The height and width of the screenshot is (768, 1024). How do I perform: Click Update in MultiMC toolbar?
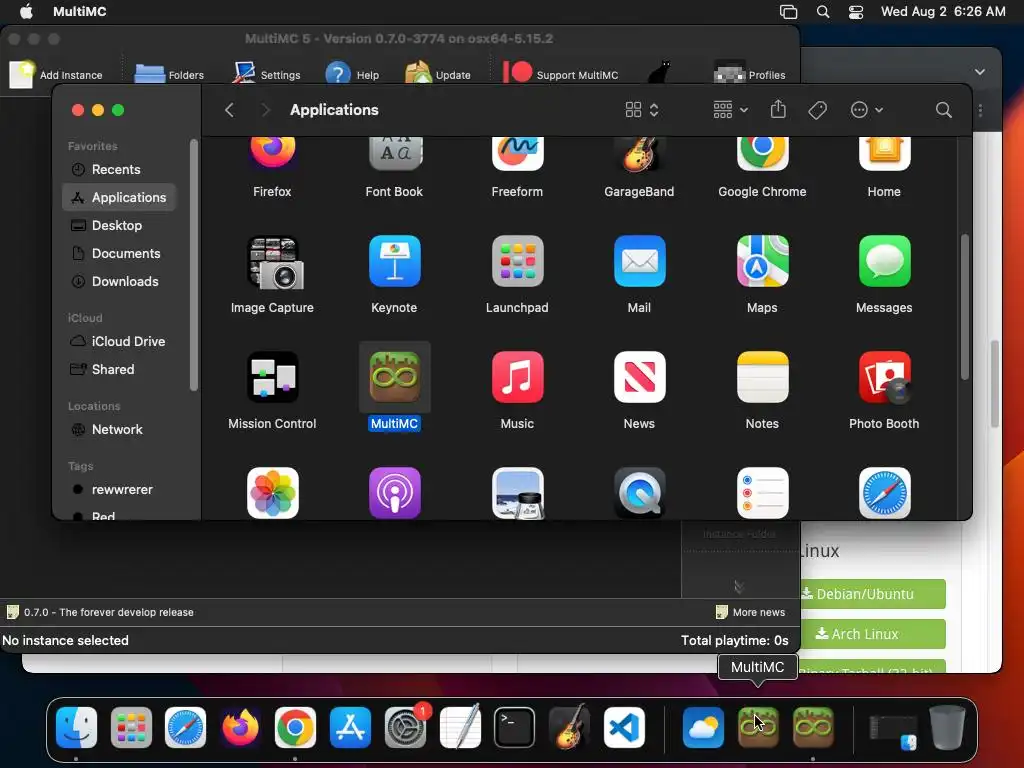coord(438,74)
